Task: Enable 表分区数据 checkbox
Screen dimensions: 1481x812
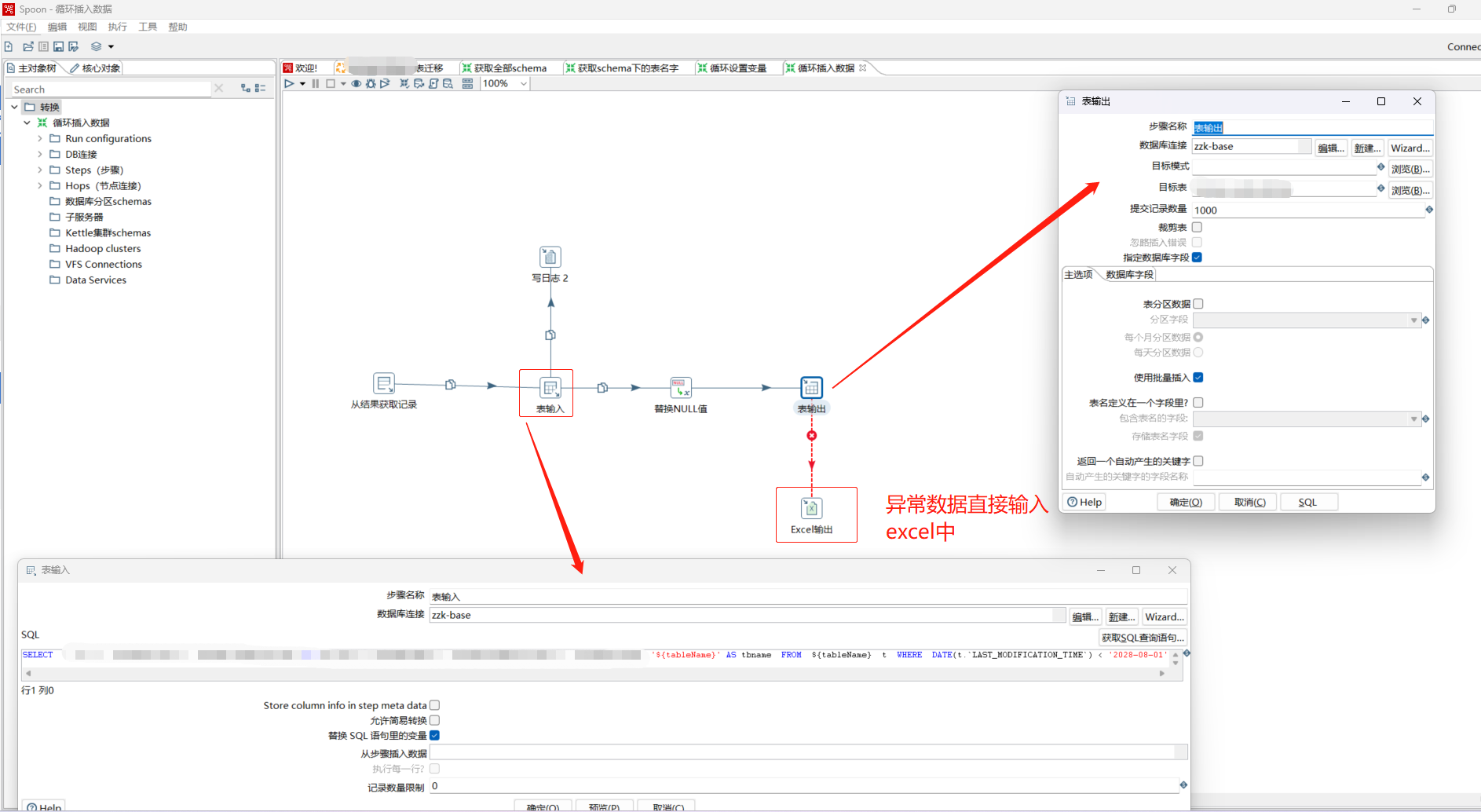Action: tap(1198, 303)
